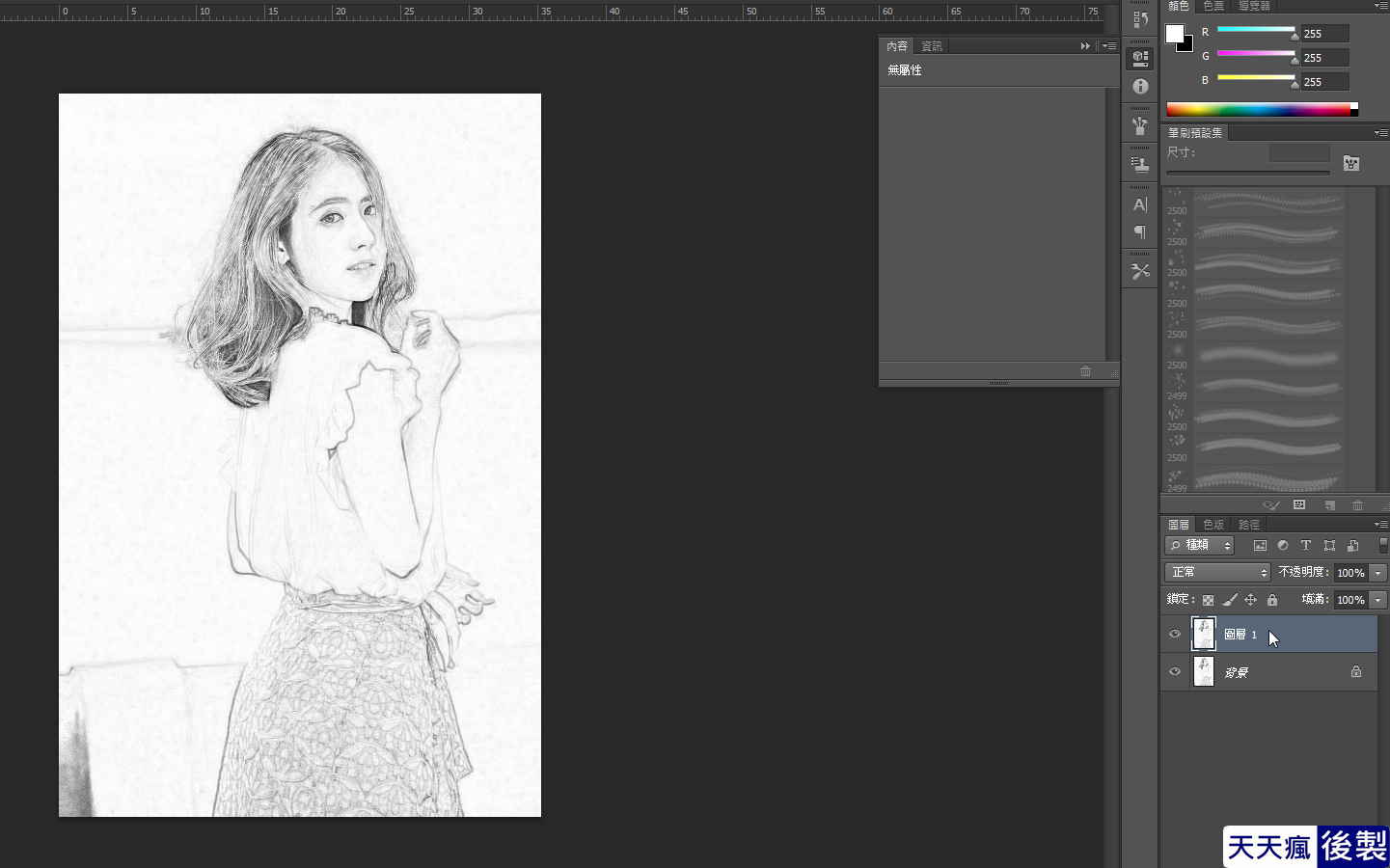This screenshot has width=1390, height=868.
Task: Switch to the 資訊 tab
Action: click(x=931, y=46)
